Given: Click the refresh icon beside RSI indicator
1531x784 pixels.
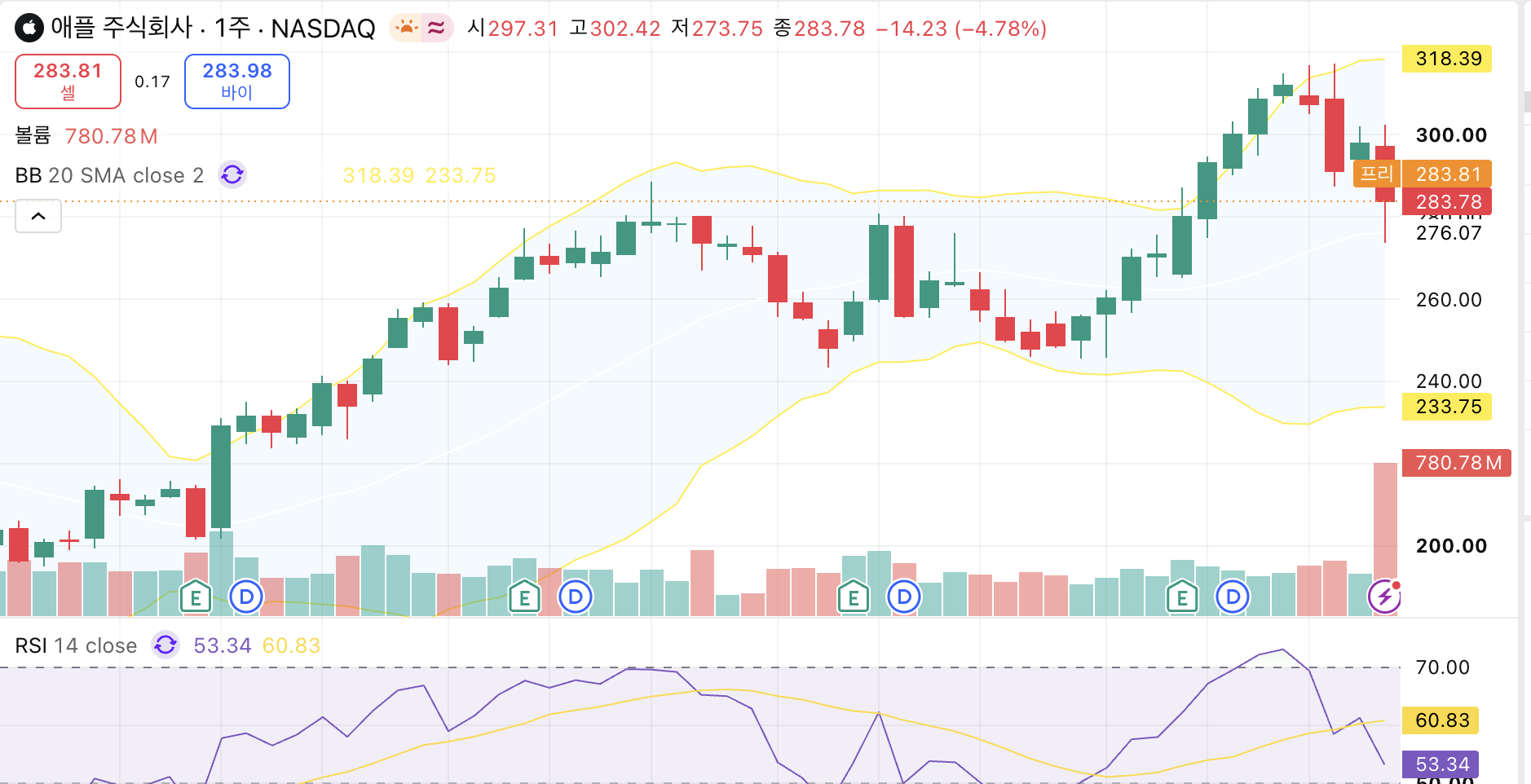Looking at the screenshot, I should (x=165, y=645).
